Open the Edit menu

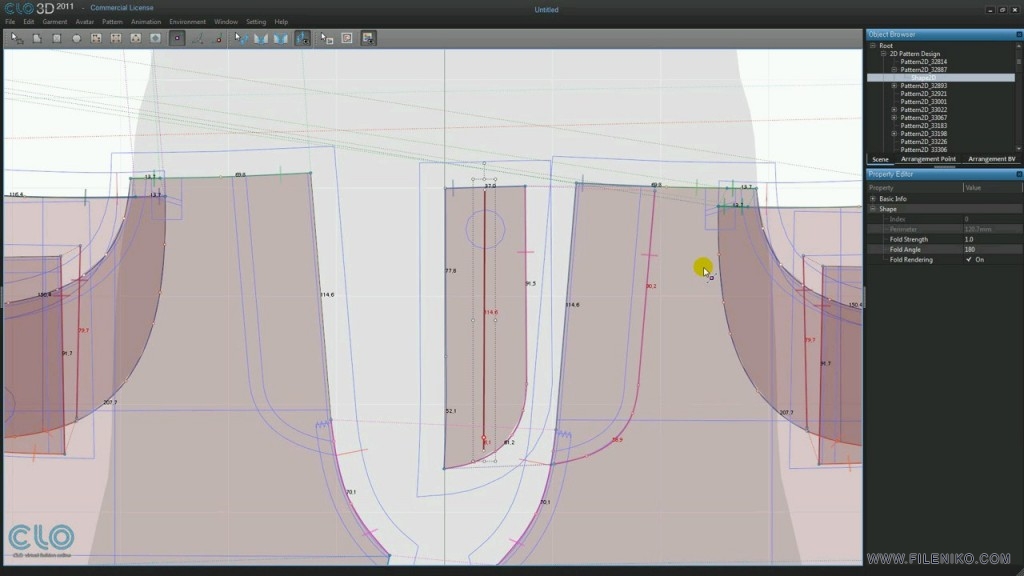tap(29, 22)
